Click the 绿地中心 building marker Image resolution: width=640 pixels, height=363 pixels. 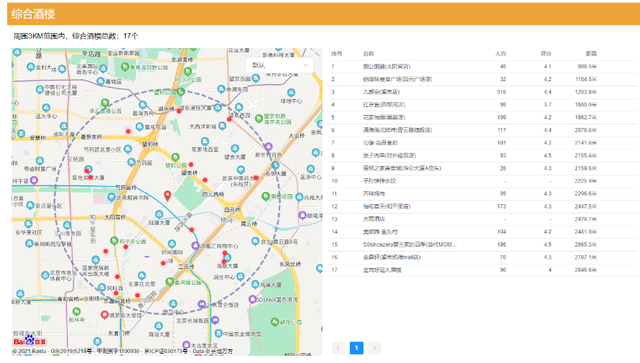click(291, 93)
